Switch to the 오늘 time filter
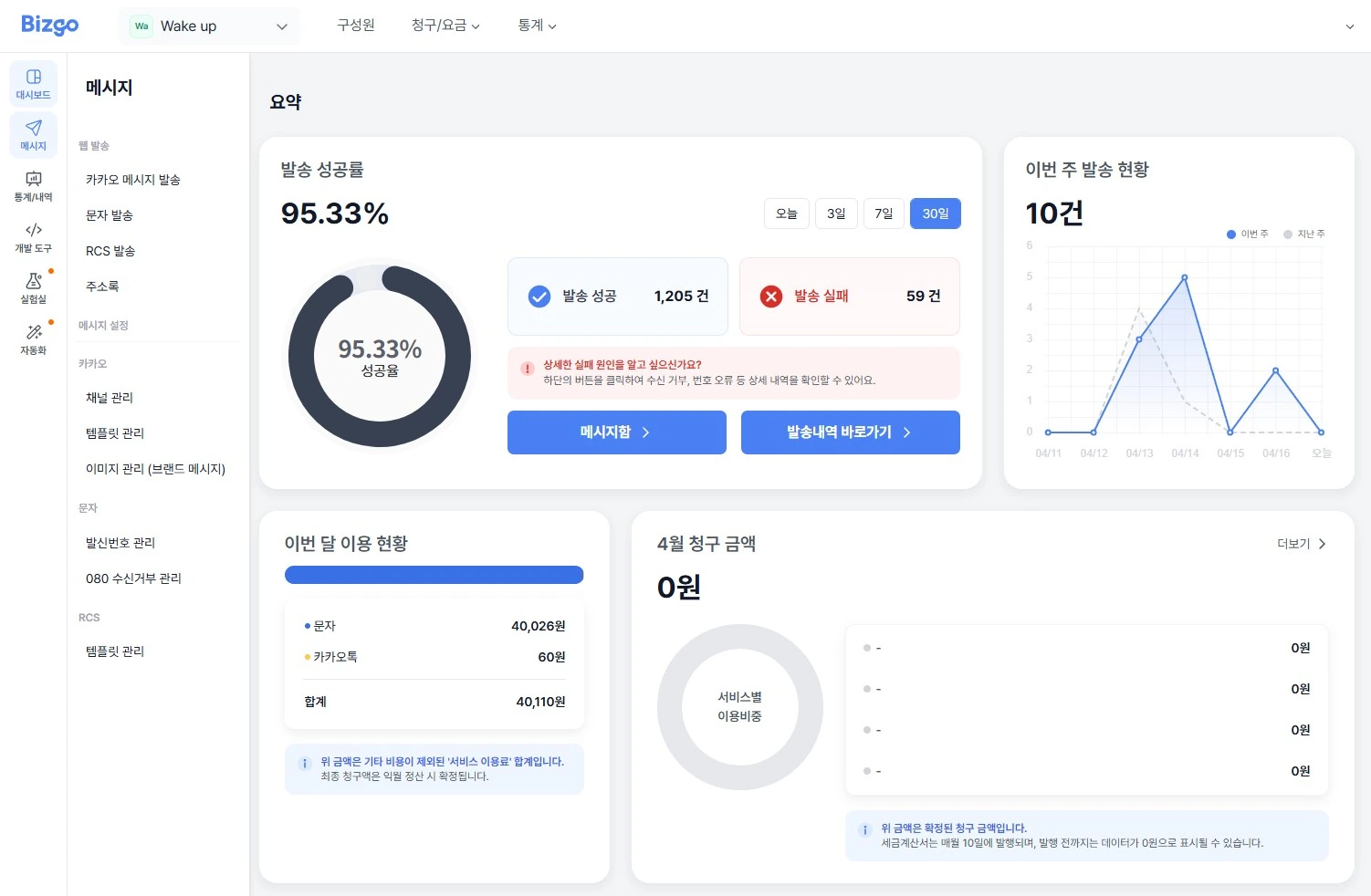The height and width of the screenshot is (896, 1371). pyautogui.click(x=786, y=213)
